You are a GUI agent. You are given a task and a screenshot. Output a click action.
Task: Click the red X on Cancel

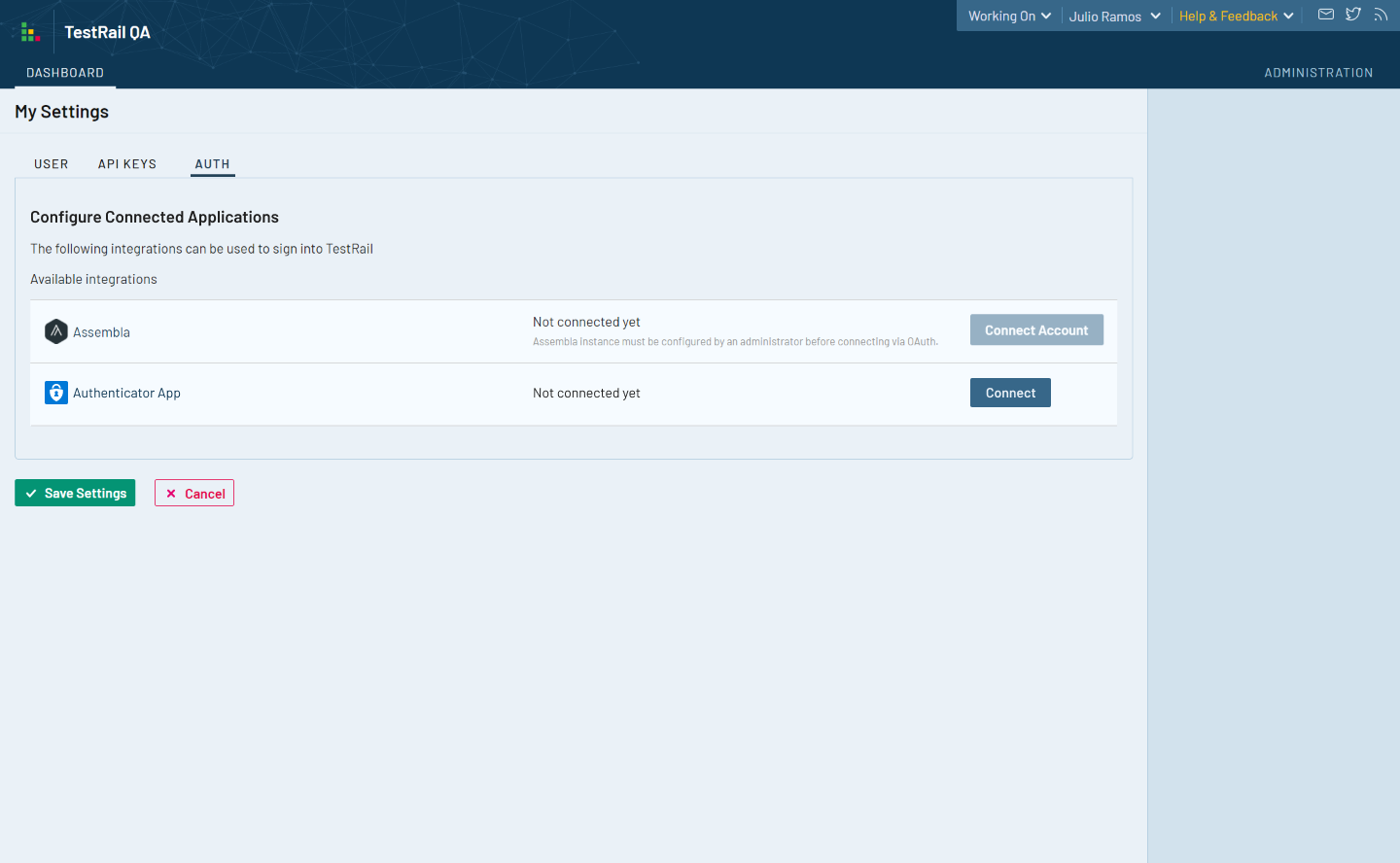click(x=171, y=494)
